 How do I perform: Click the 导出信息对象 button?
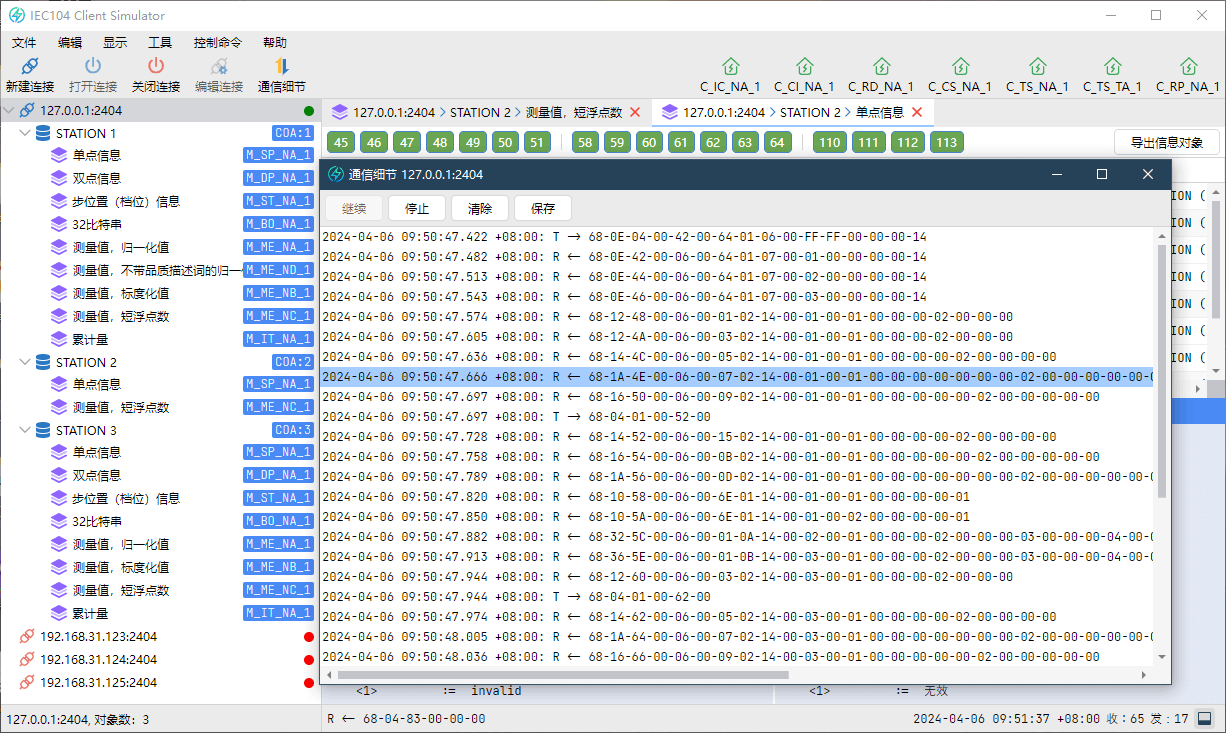1167,142
